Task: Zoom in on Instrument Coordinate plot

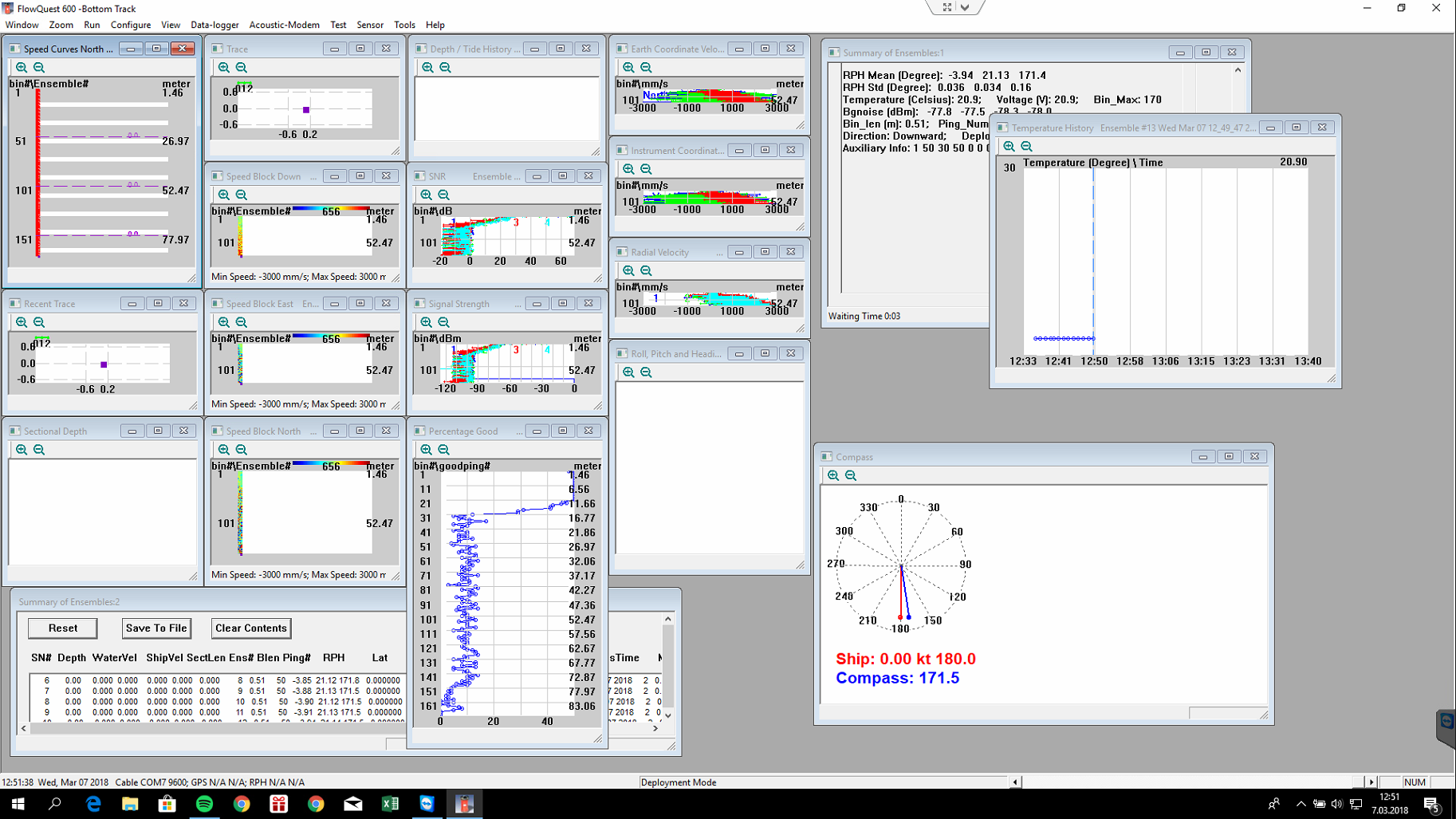Action: pos(629,169)
